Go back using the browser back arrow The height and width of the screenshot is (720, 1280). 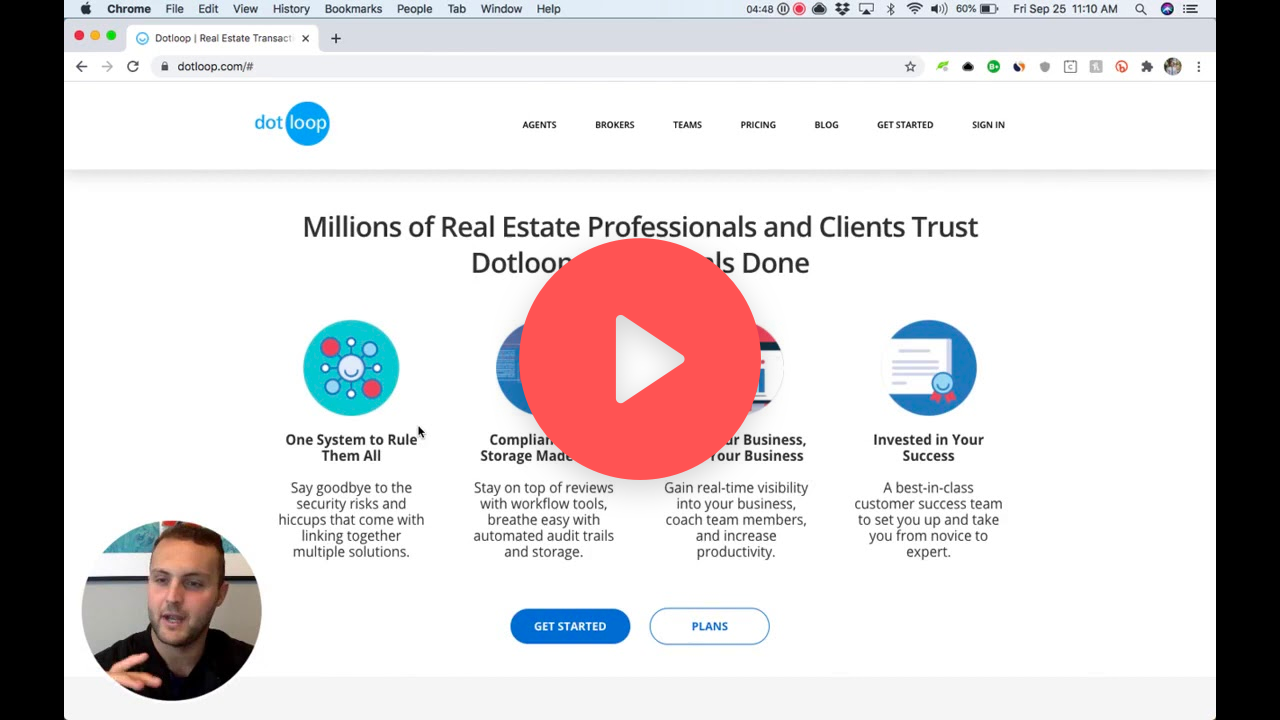pos(82,66)
